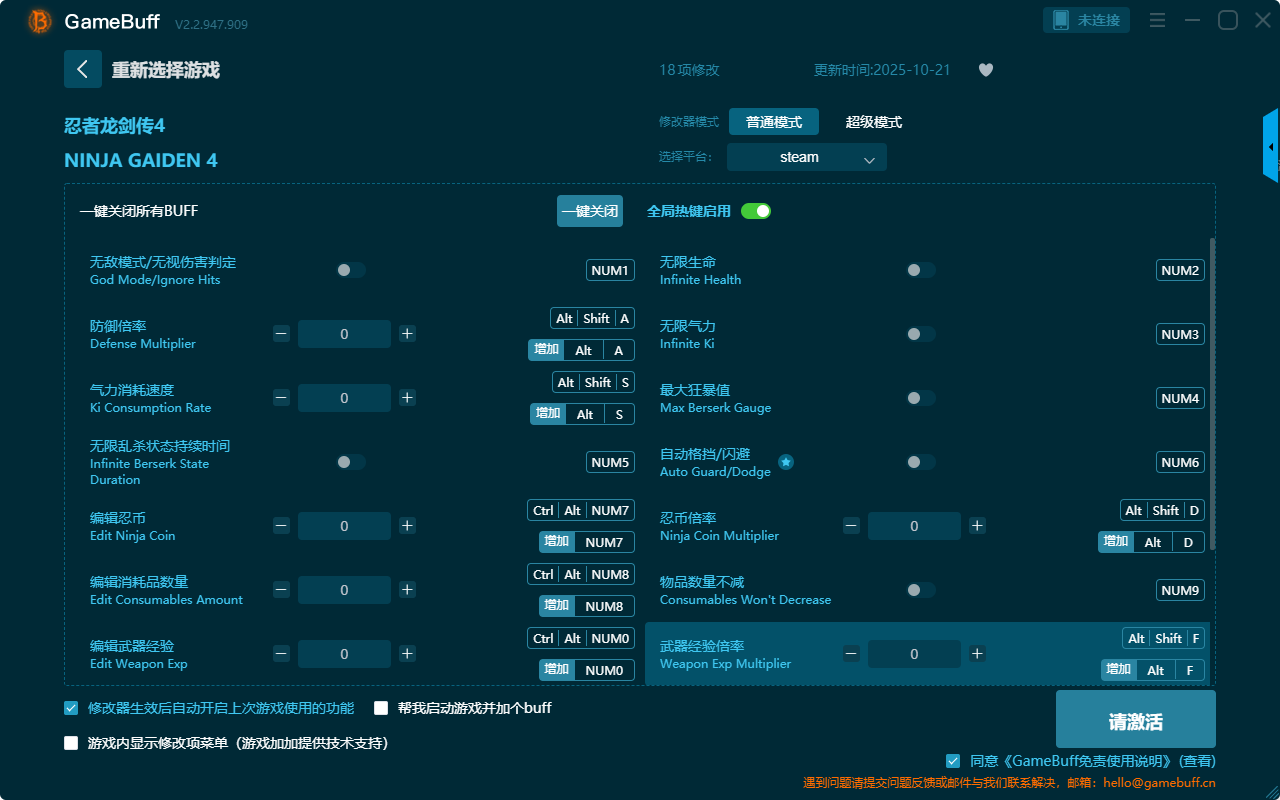Screen dimensions: 1280x800
Task: Click the heart favorite icon
Action: tap(986, 70)
